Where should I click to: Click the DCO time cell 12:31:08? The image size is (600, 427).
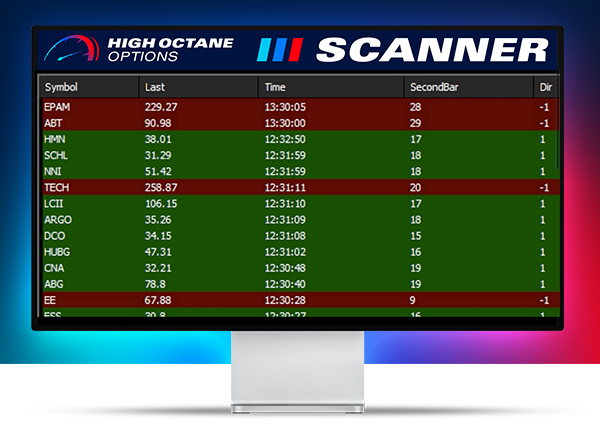(285, 235)
